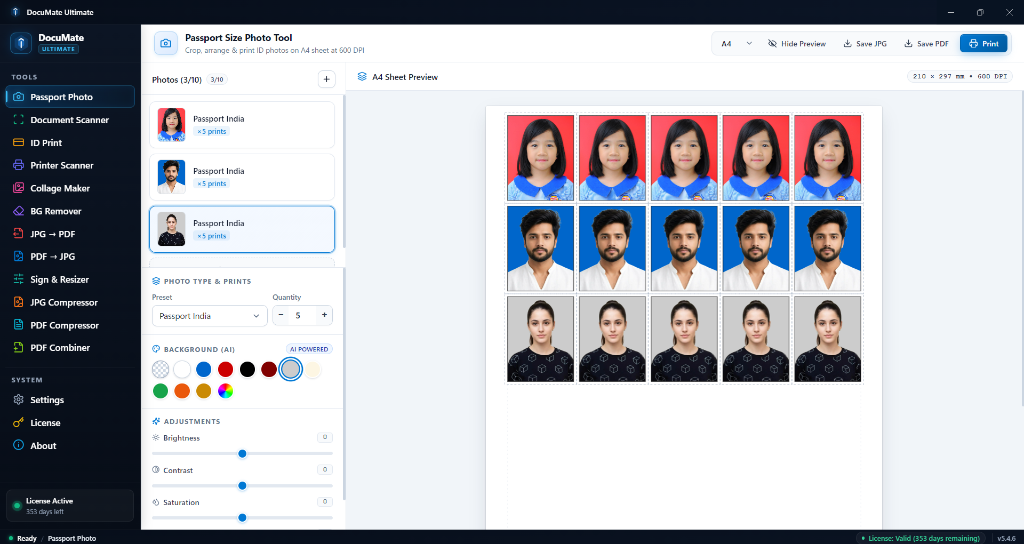Save the sheet as PDF
Screen dimensions: 1024x544
tap(926, 44)
